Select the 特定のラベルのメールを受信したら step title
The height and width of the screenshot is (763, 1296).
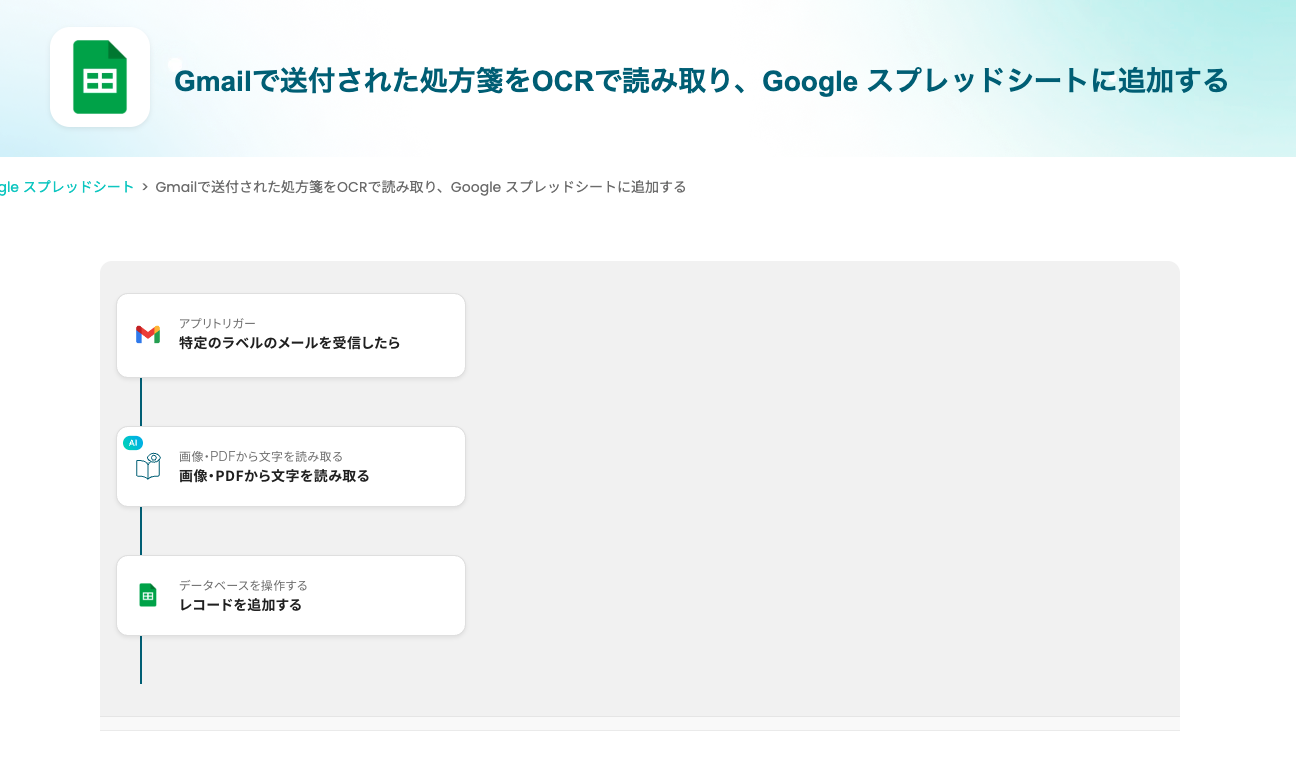(289, 343)
